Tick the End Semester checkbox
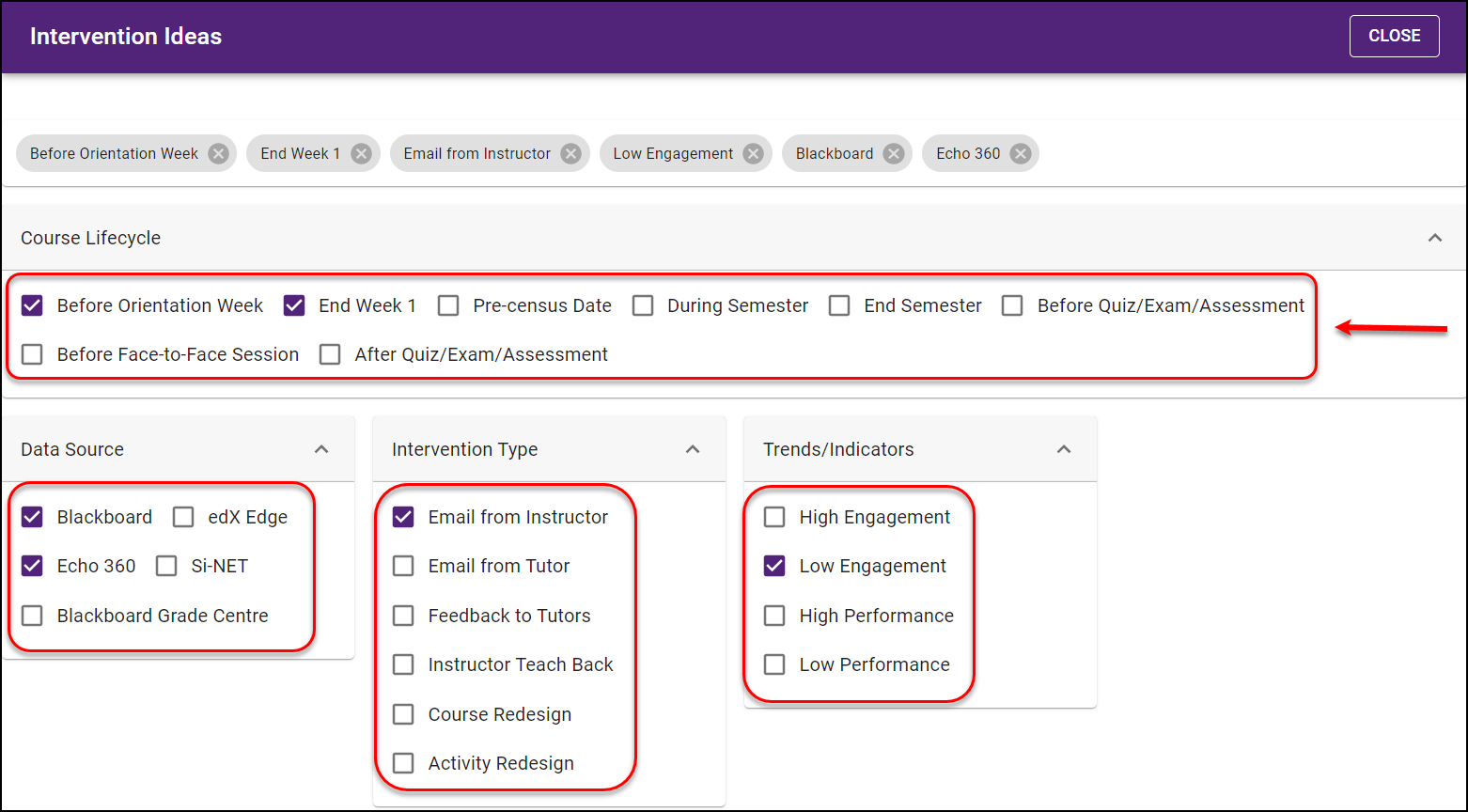 (x=839, y=305)
